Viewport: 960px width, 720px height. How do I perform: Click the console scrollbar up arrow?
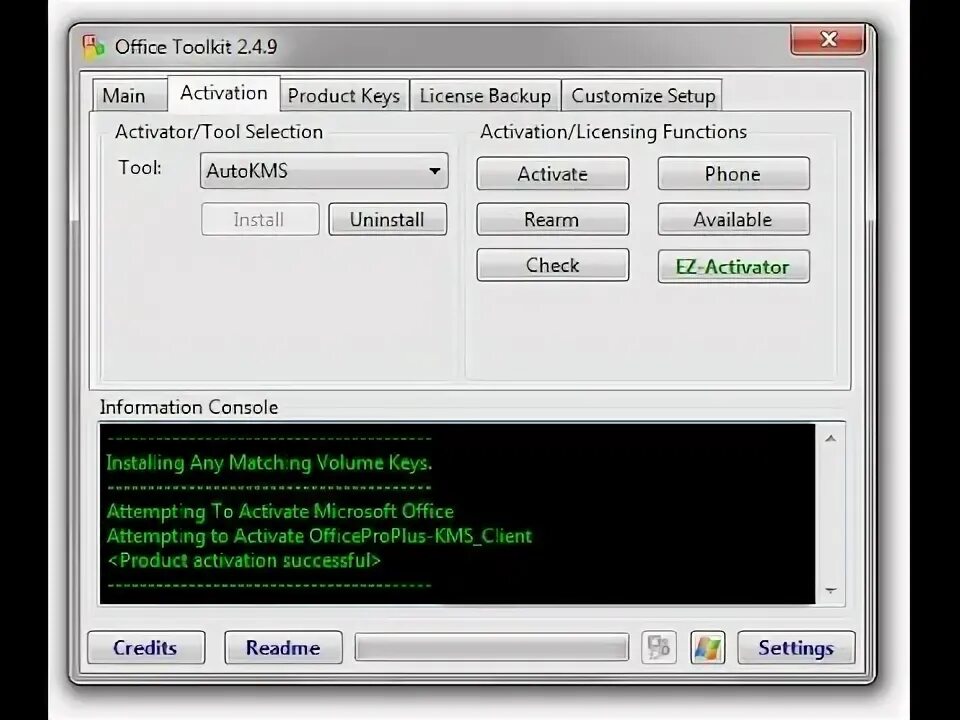coord(831,438)
